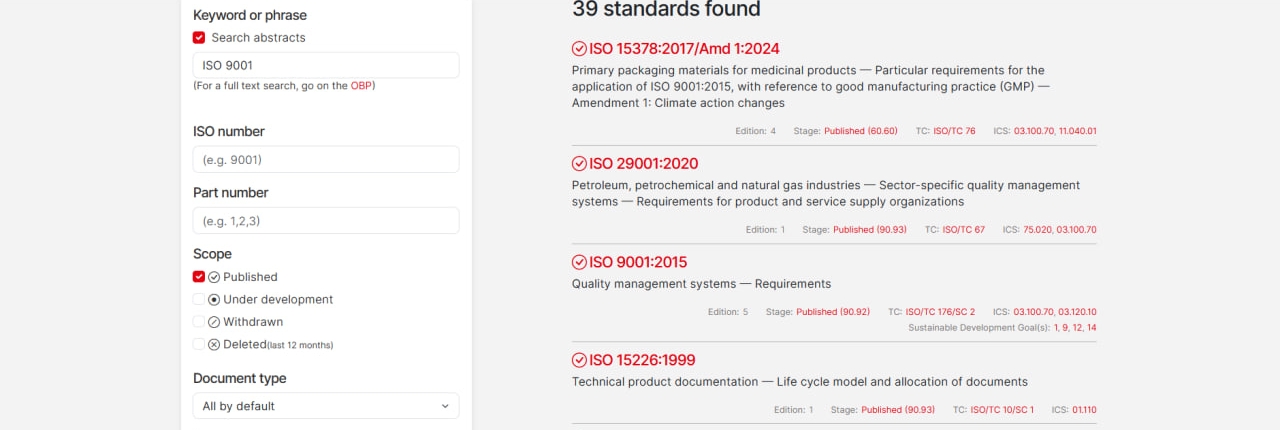Click the keyword field containing ISO 9001

pyautogui.click(x=326, y=66)
